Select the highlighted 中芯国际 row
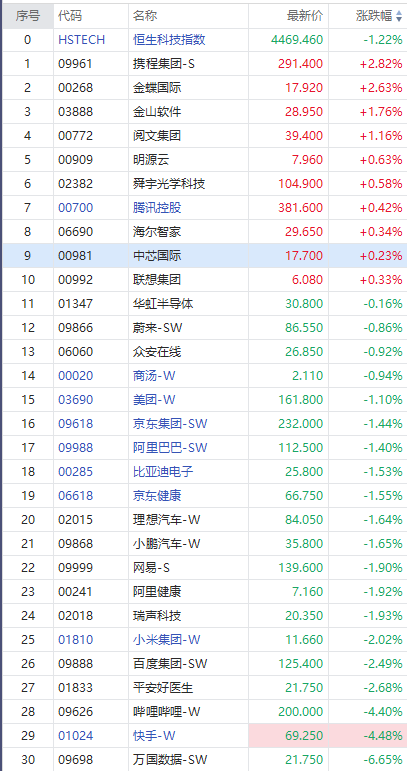 point(204,256)
